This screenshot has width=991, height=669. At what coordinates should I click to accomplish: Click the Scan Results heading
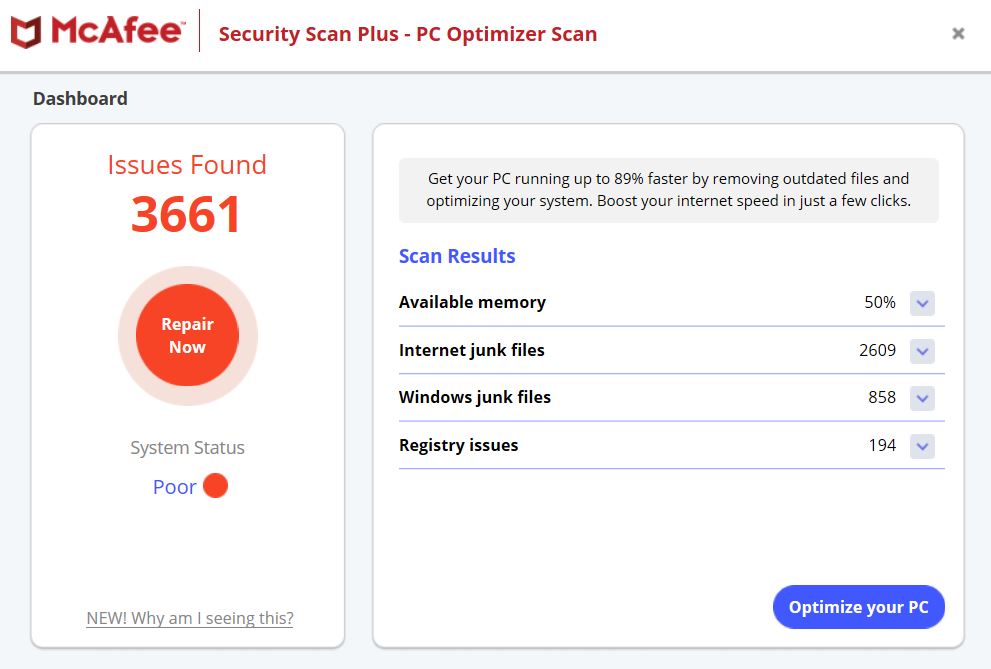click(457, 256)
